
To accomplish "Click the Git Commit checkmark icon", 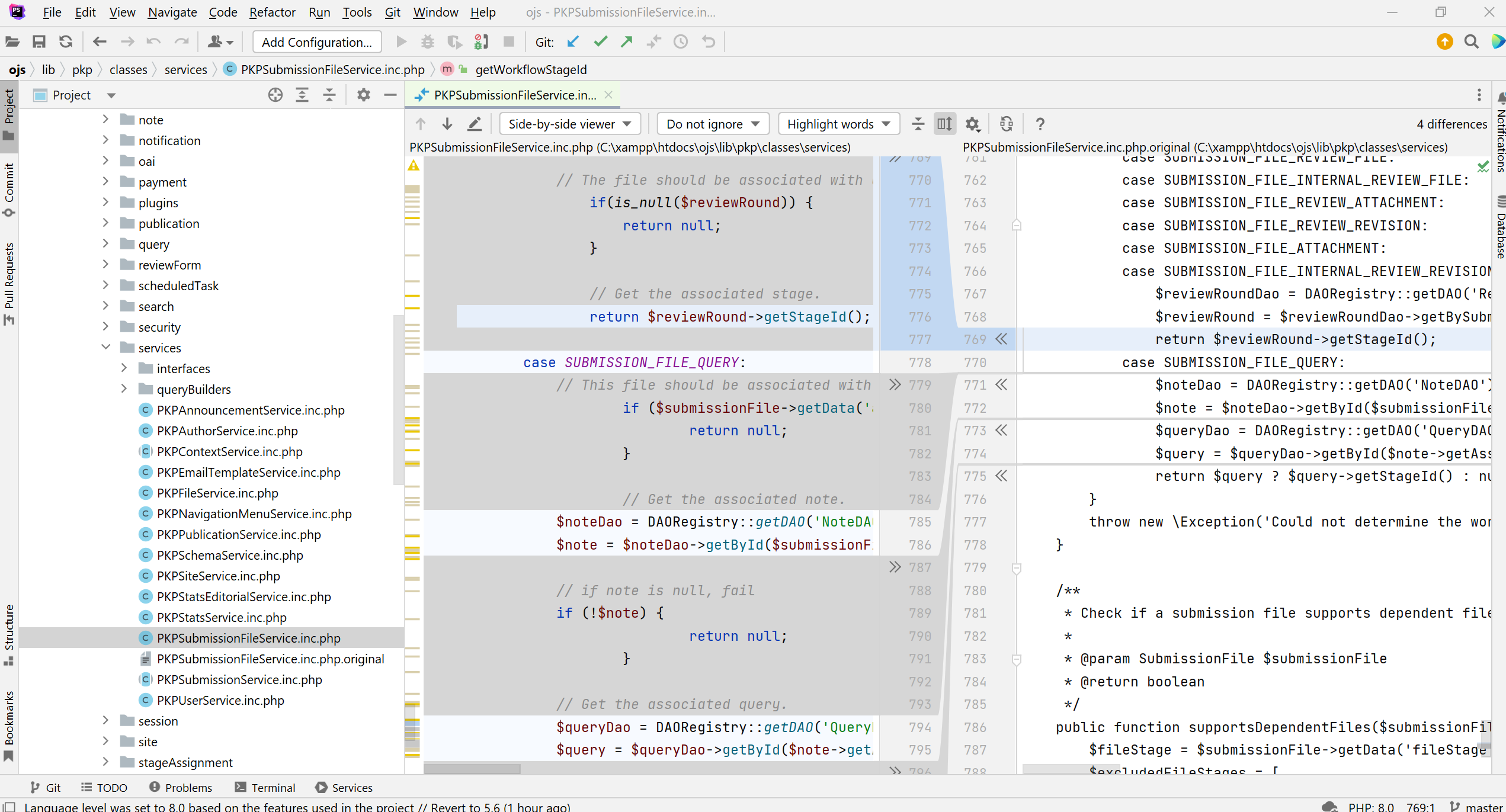I will (601, 42).
